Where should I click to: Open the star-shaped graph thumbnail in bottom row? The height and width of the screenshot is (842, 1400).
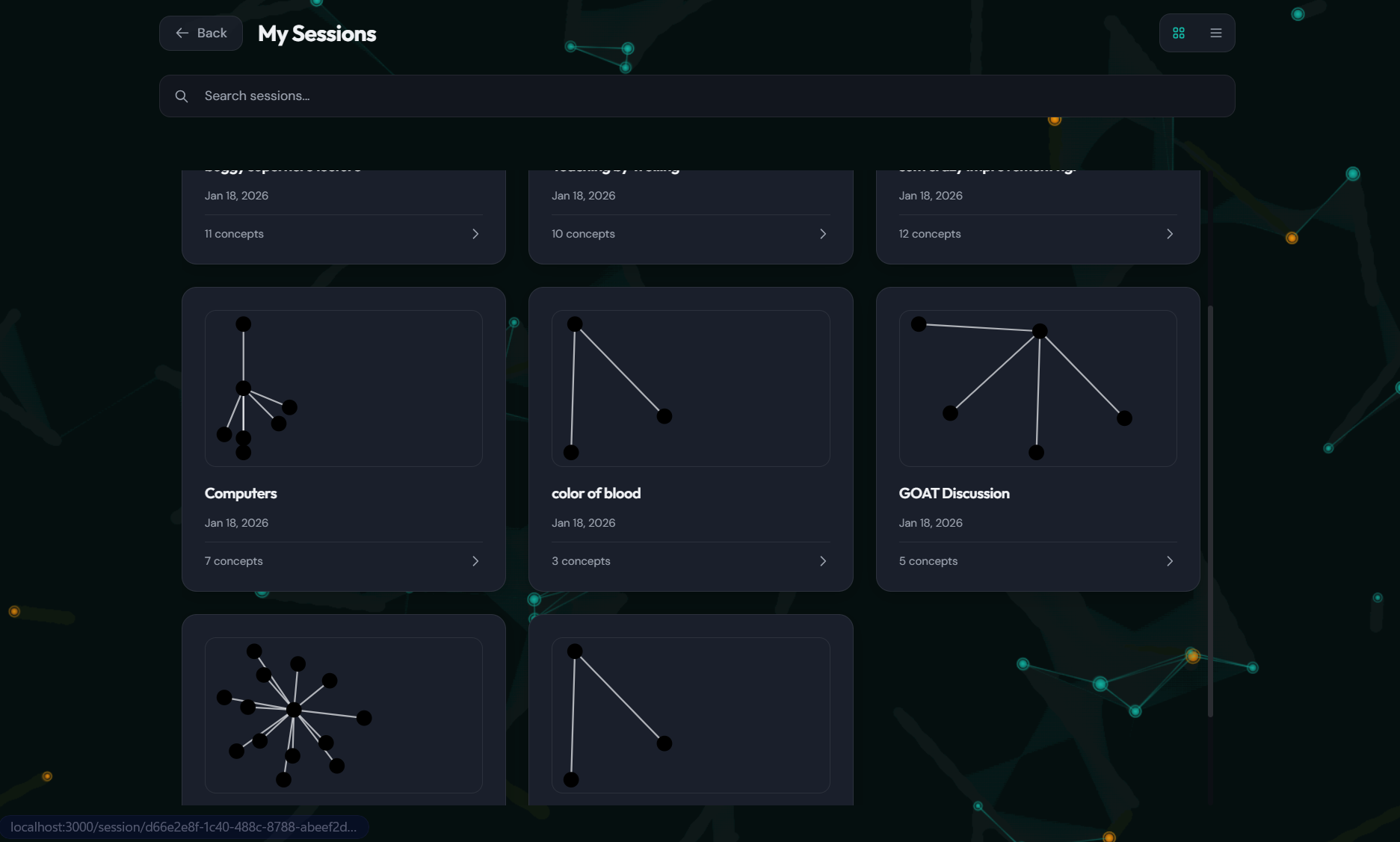344,715
